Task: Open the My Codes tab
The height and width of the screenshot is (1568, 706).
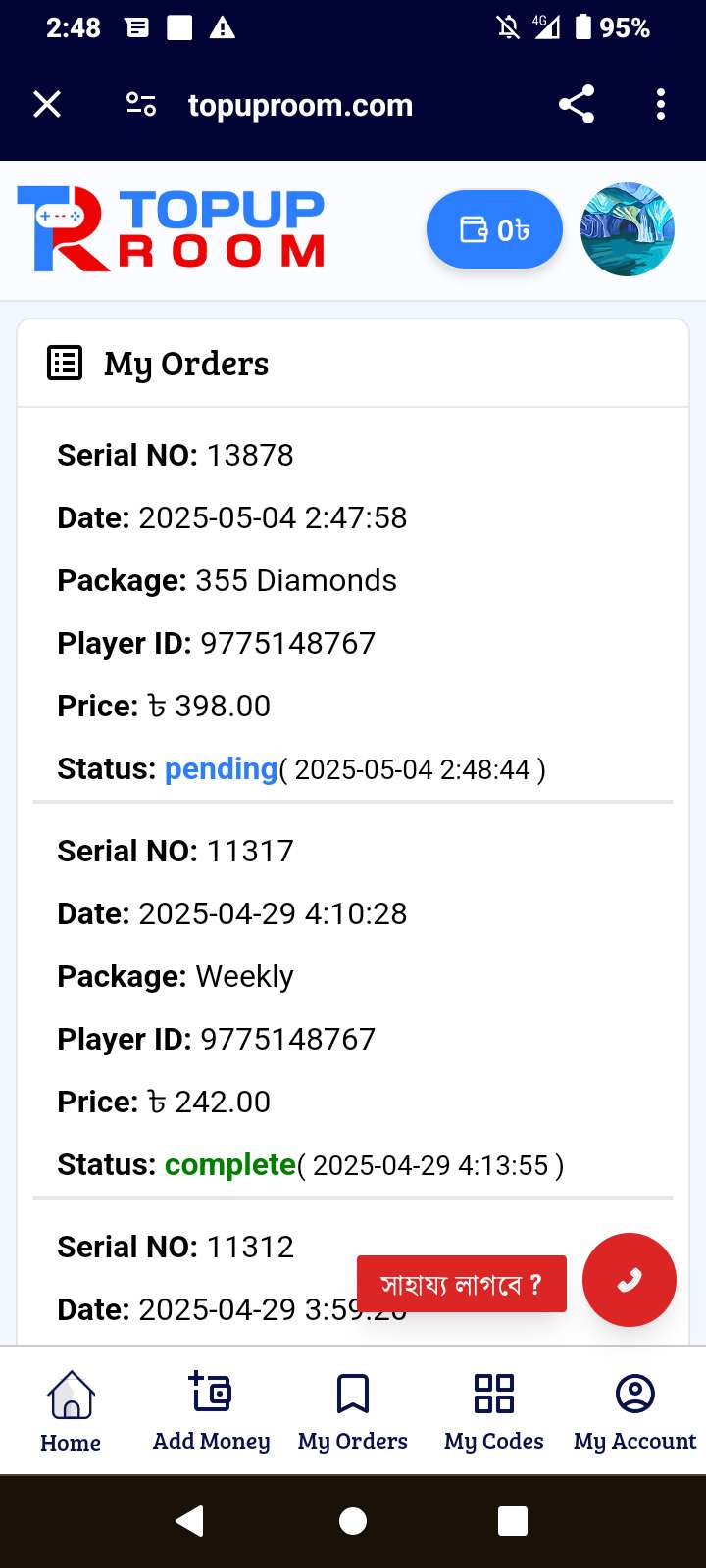Action: pyautogui.click(x=494, y=1411)
